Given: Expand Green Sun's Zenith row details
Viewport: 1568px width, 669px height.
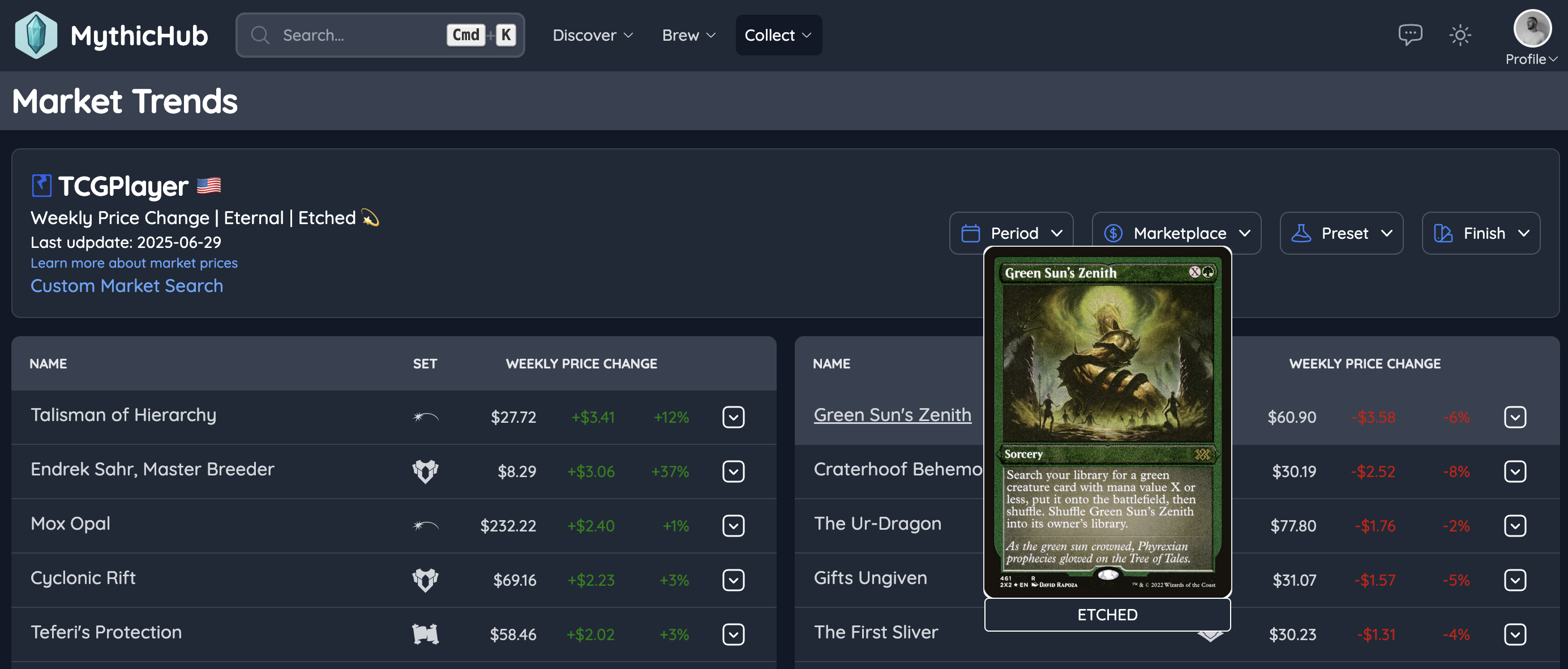Looking at the screenshot, I should [1514, 417].
